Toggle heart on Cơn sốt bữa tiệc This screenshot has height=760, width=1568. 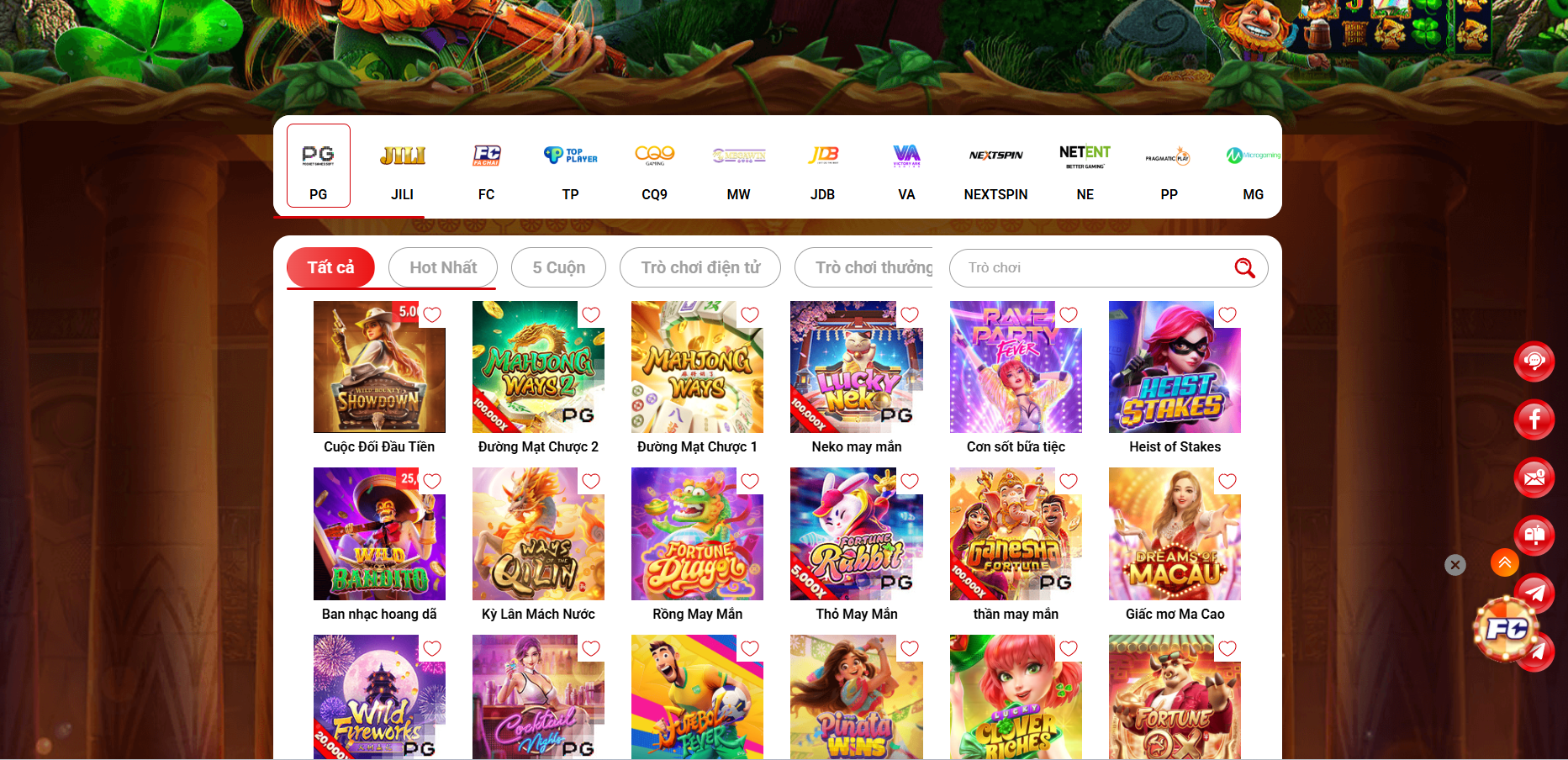click(1069, 314)
